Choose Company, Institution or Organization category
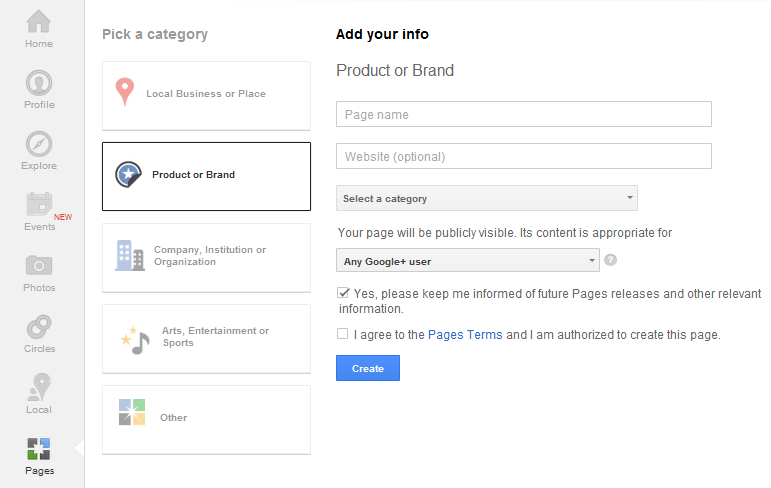The height and width of the screenshot is (488, 771). click(x=207, y=258)
